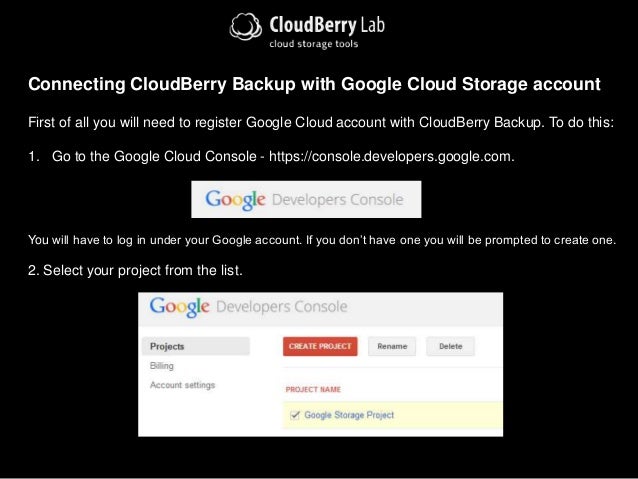Click the CloudBerry Lab title text
Image resolution: width=638 pixels, height=479 pixels.
[x=327, y=25]
